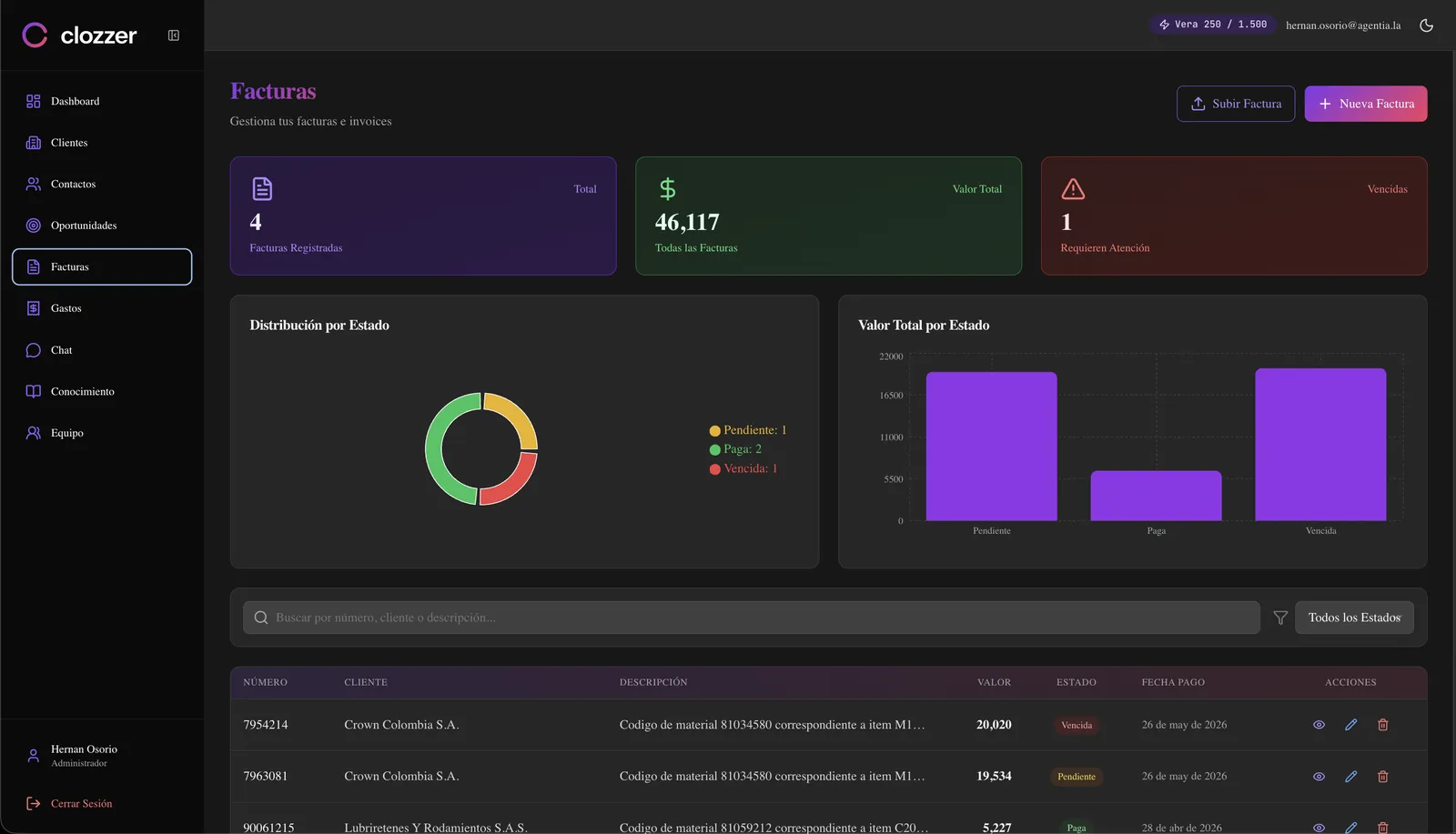Click invoice number 7954214
This screenshot has height=834, width=1456.
[x=266, y=725]
